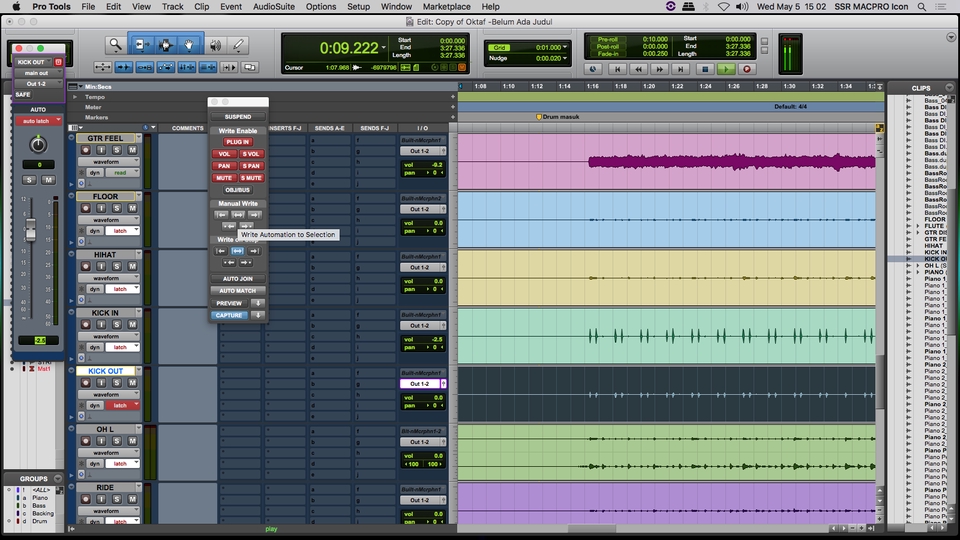This screenshot has height=540, width=960.
Task: Click the red Record transport button
Action: coord(747,69)
